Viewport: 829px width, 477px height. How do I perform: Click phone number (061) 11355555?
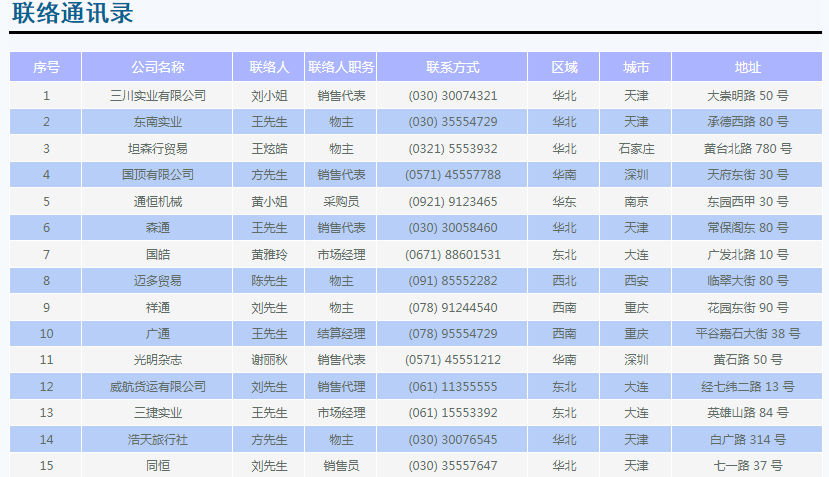[452, 387]
